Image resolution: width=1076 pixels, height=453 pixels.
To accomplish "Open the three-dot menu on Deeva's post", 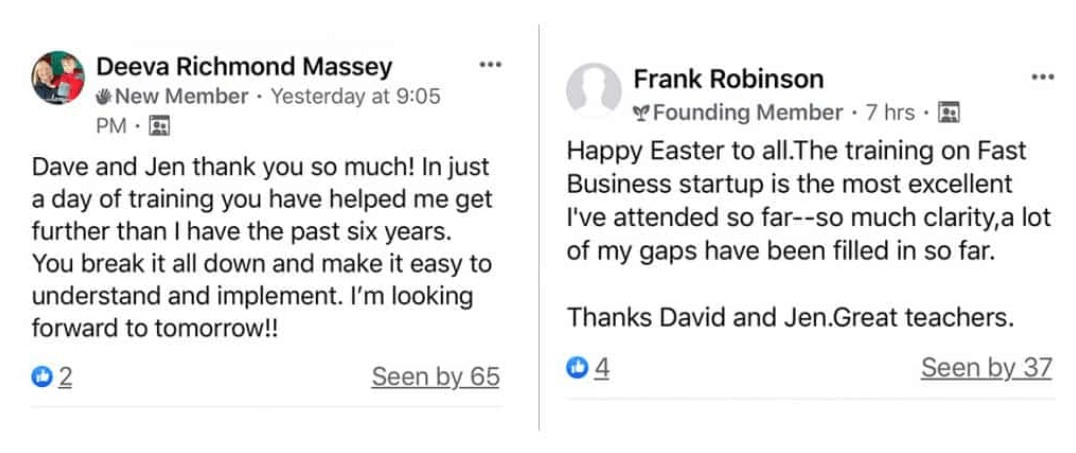I will [x=490, y=65].
